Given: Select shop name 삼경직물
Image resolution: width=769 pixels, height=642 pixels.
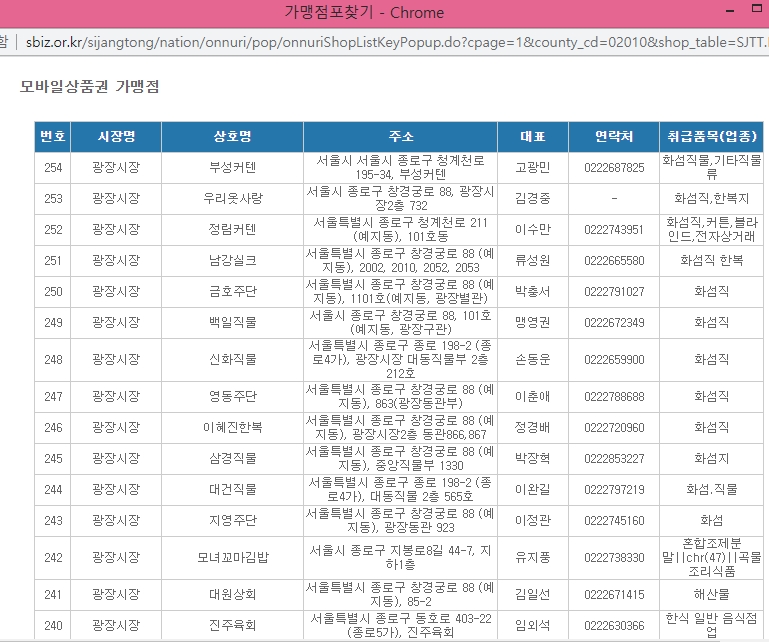Looking at the screenshot, I should 232,459.
